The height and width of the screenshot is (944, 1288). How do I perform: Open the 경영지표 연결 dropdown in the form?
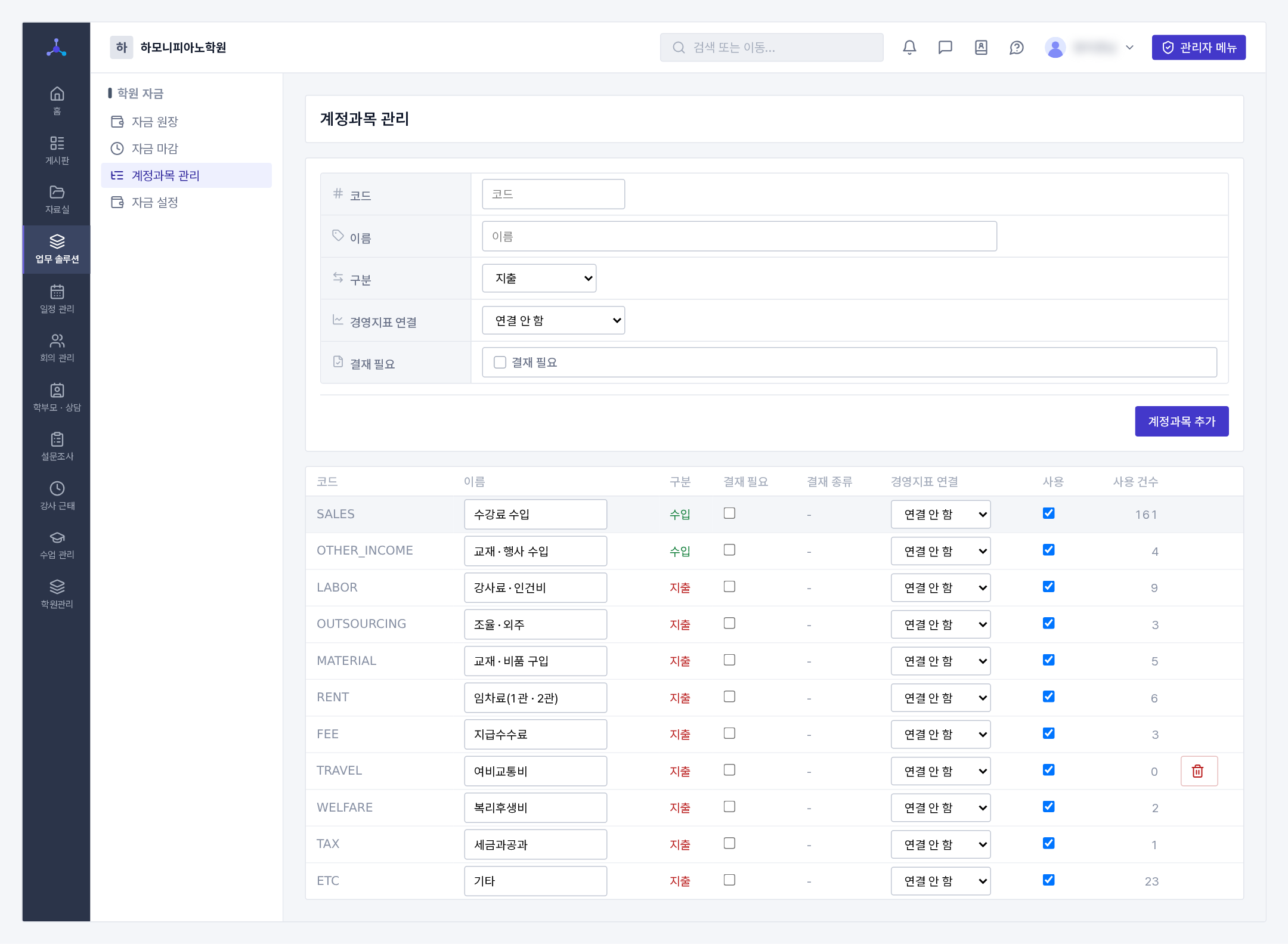tap(553, 320)
